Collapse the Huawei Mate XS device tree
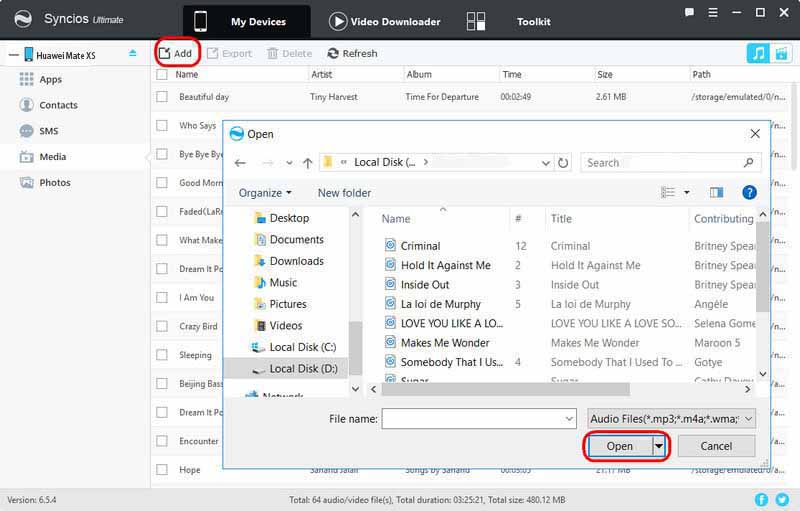This screenshot has height=511, width=800. point(14,55)
